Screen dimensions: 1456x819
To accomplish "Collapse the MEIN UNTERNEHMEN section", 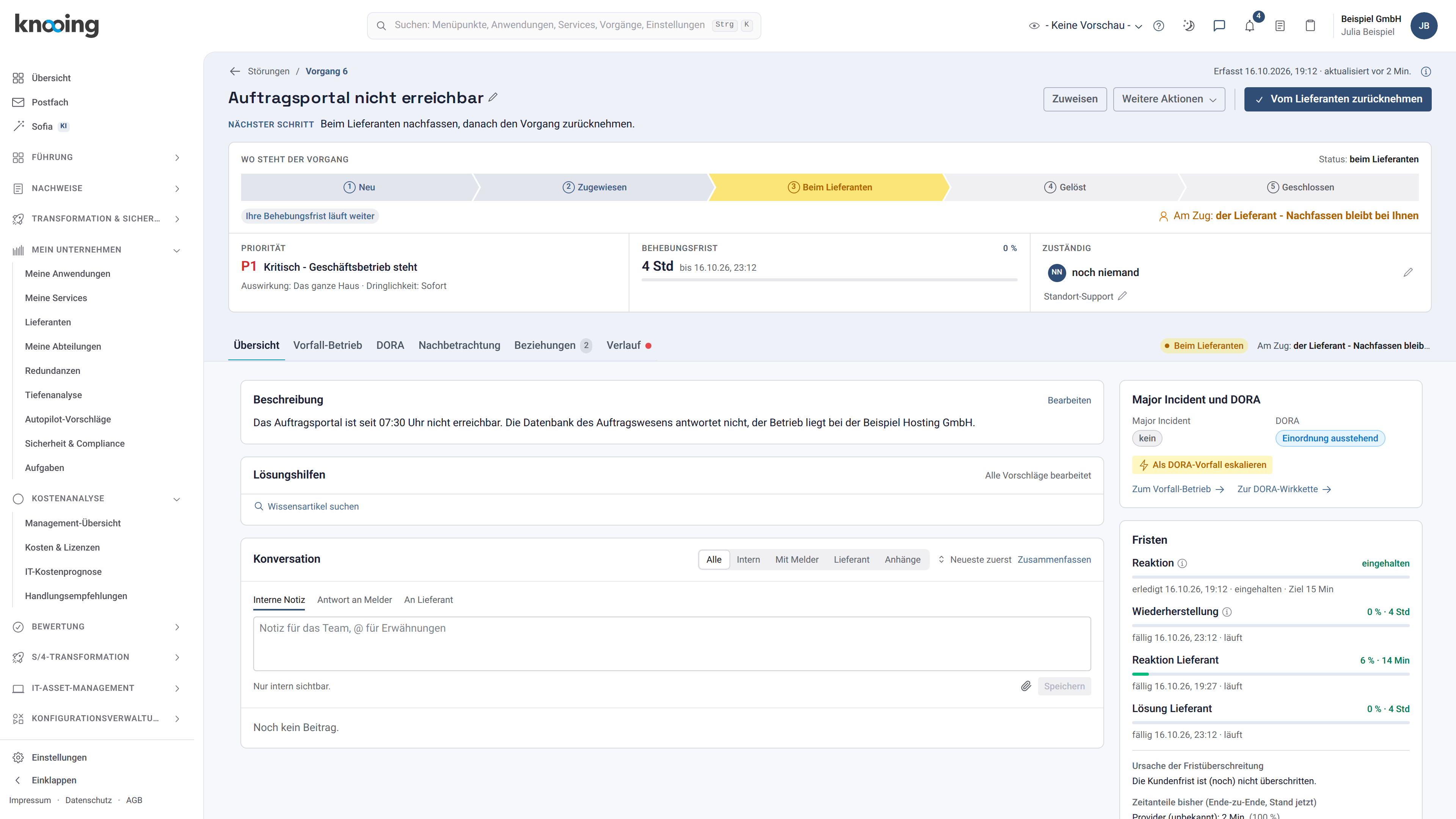I will tap(97, 250).
